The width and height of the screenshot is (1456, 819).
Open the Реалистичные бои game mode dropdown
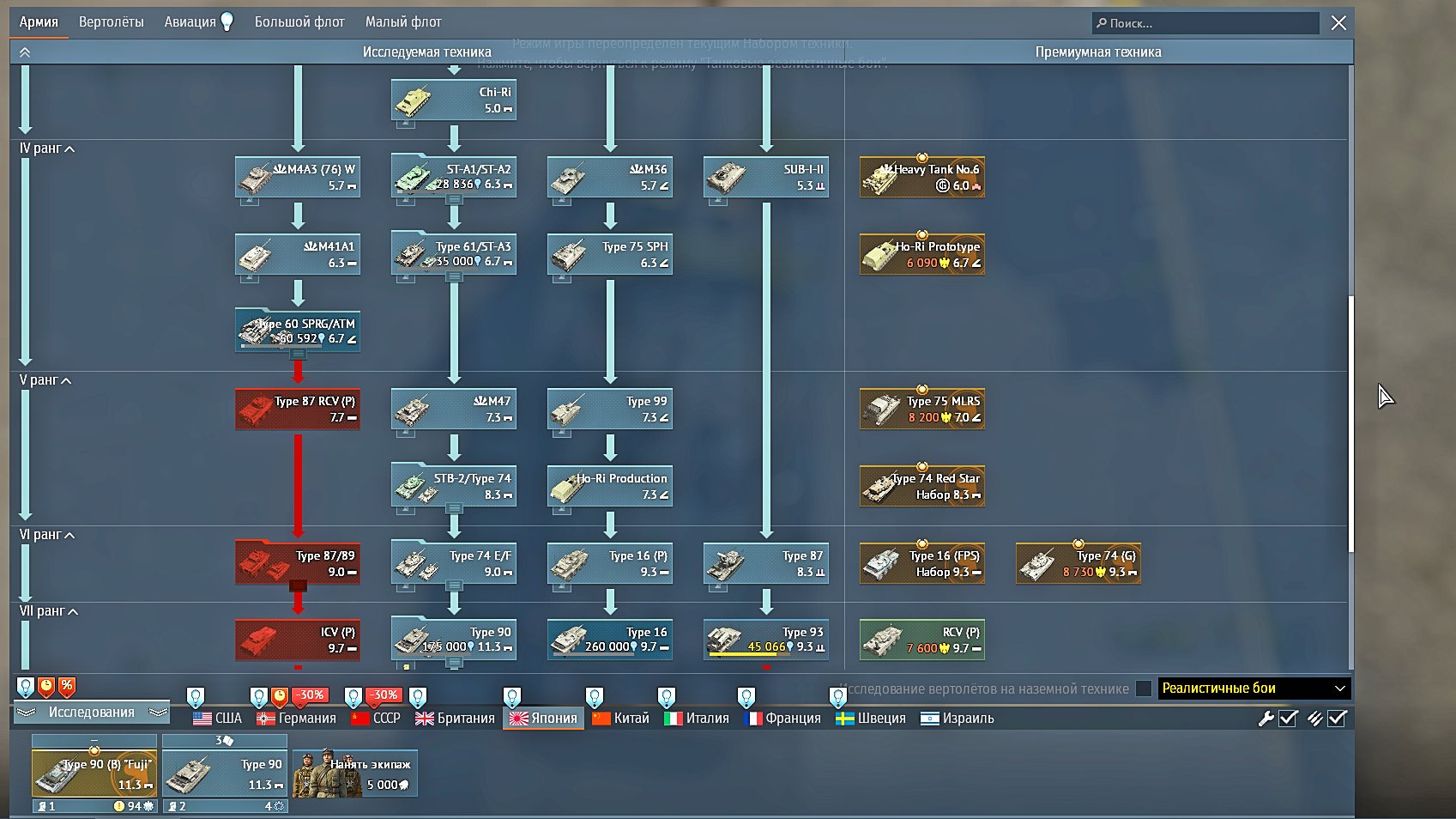[x=1254, y=689]
